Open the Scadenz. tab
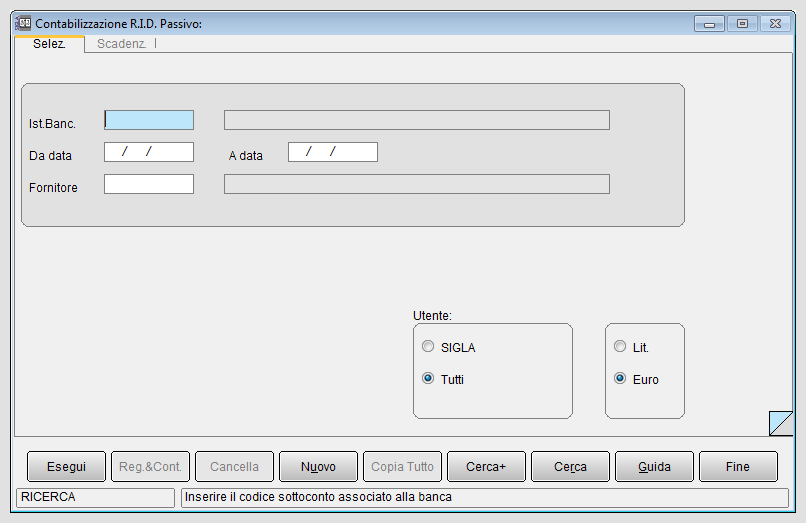 pos(121,44)
